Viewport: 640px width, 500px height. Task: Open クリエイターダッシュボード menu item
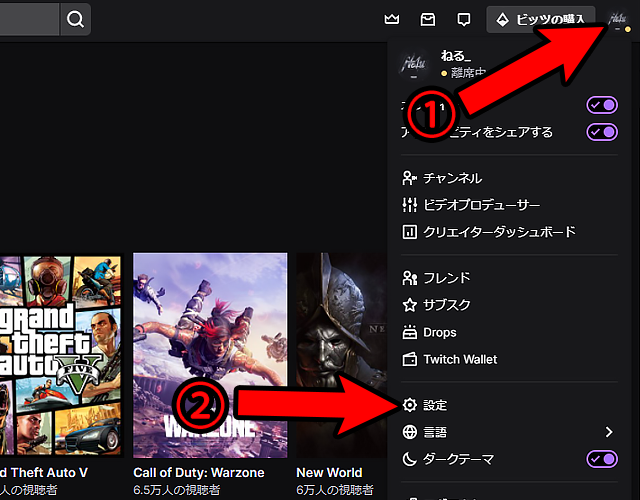coord(509,232)
